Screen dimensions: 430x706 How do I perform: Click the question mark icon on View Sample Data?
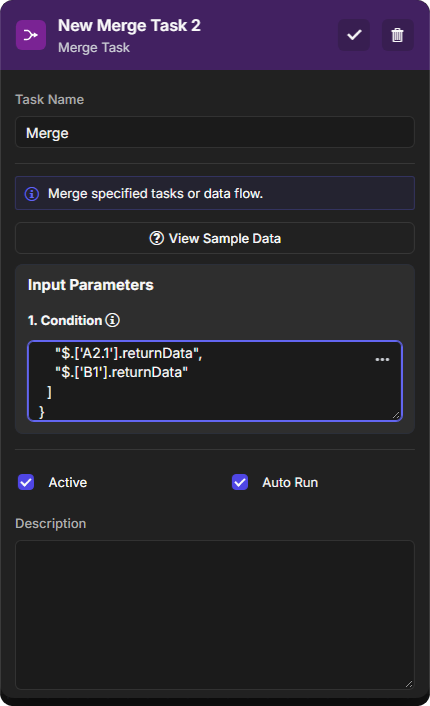156,238
